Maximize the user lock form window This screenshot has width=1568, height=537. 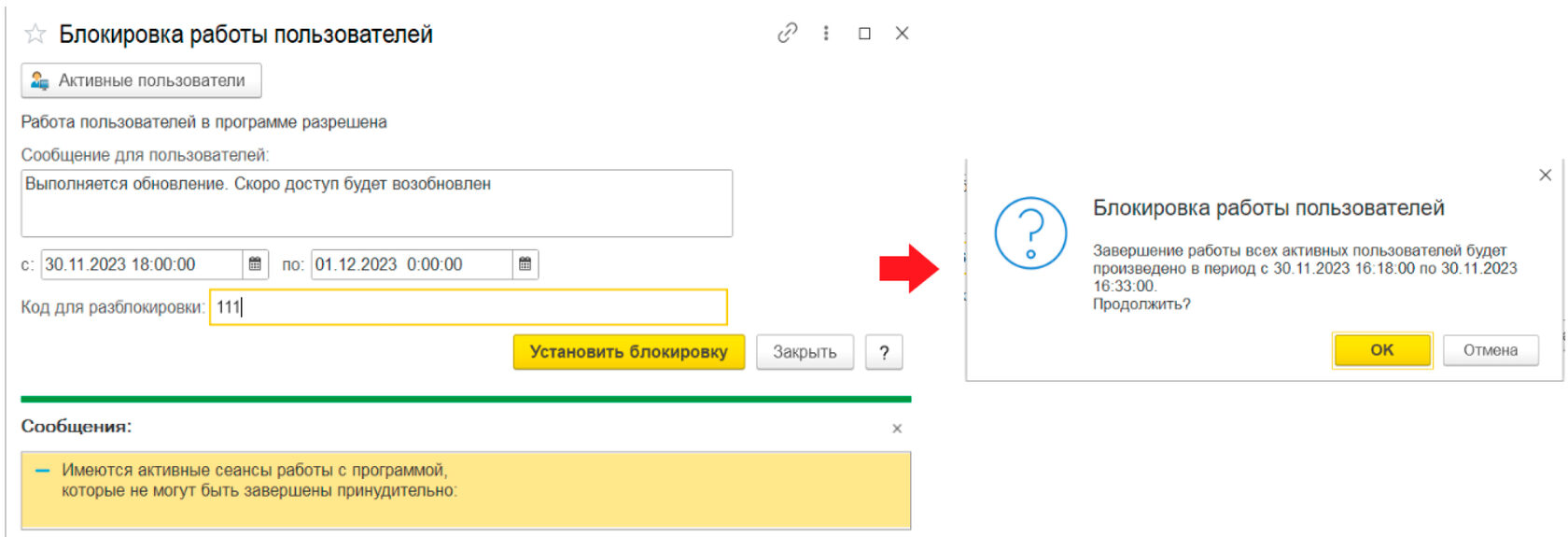864,34
